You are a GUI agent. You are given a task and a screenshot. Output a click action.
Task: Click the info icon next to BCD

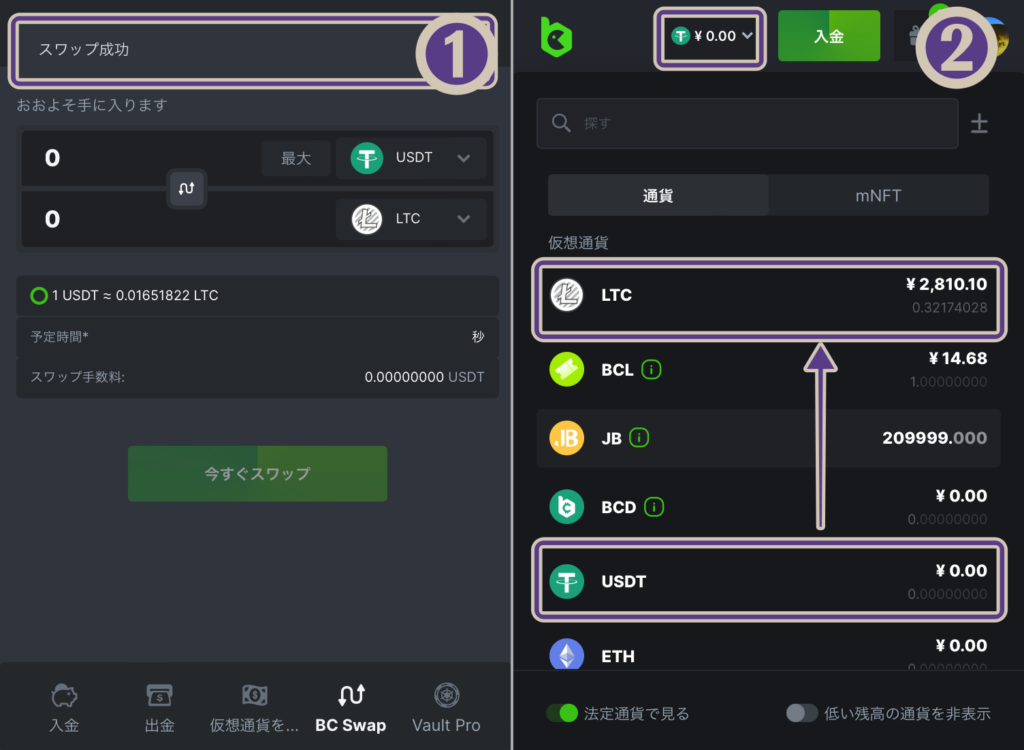654,506
